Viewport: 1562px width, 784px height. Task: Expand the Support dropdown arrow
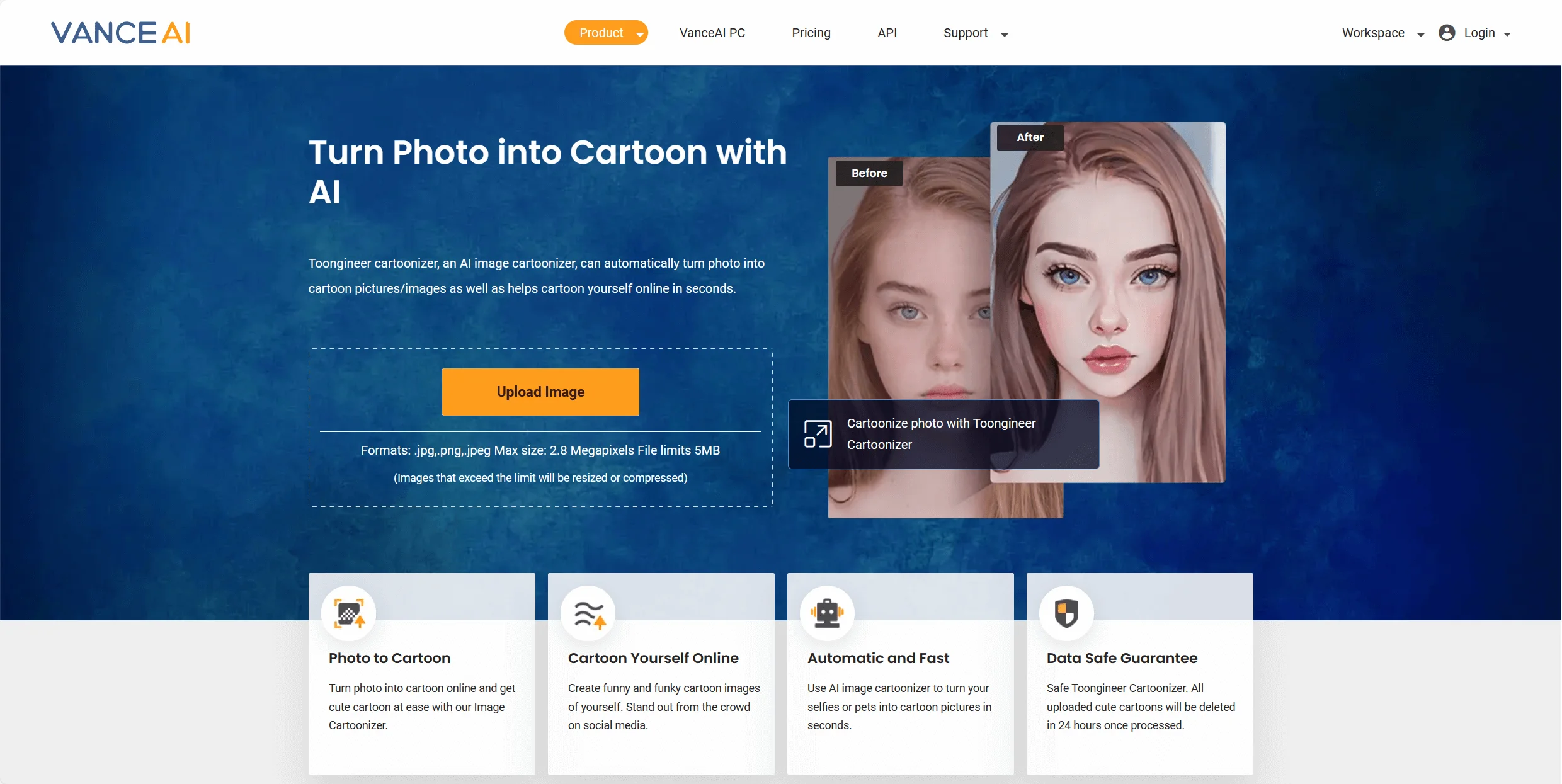[x=1005, y=35]
